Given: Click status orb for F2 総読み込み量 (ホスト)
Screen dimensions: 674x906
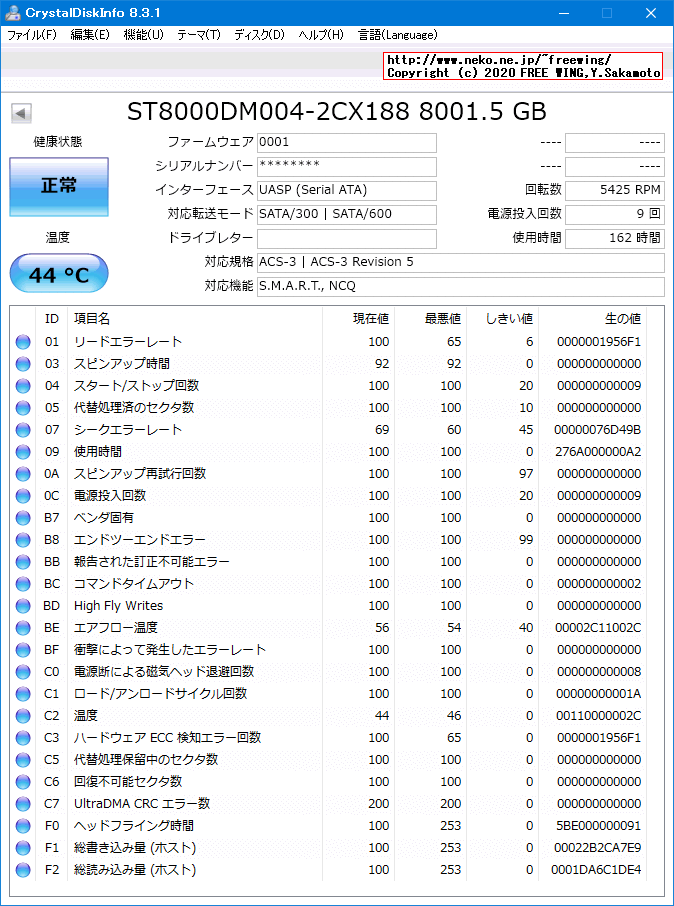Looking at the screenshot, I should point(23,870).
